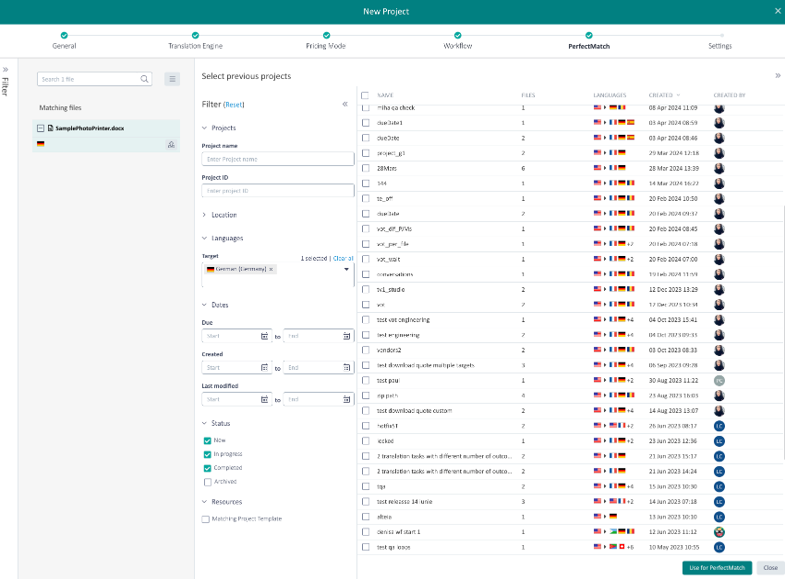Check the Matching Project Template box
This screenshot has width=785, height=579.
point(206,519)
